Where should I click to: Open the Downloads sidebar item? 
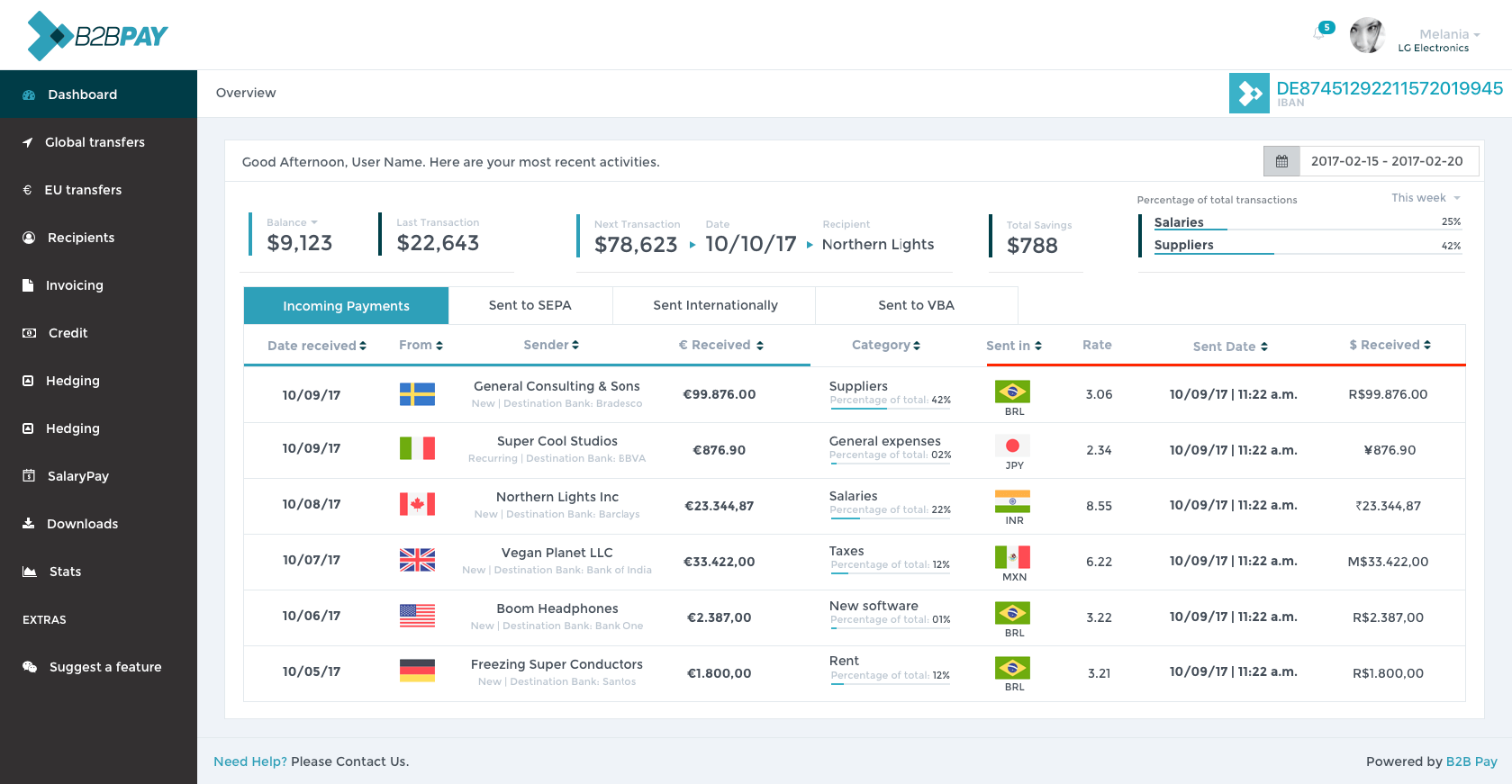82,524
